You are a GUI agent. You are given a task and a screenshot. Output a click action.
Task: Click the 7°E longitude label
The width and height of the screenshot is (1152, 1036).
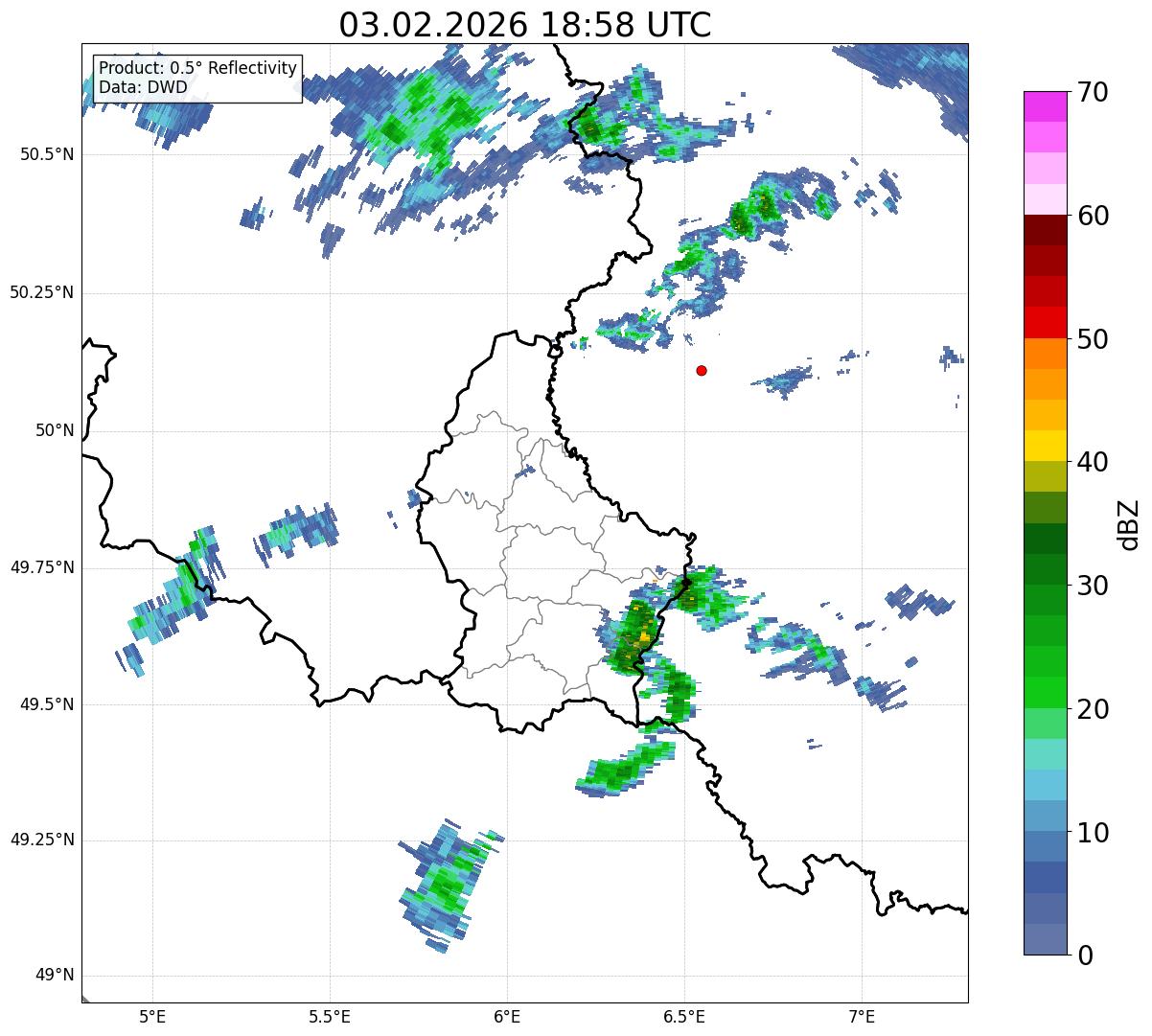pos(862,1016)
